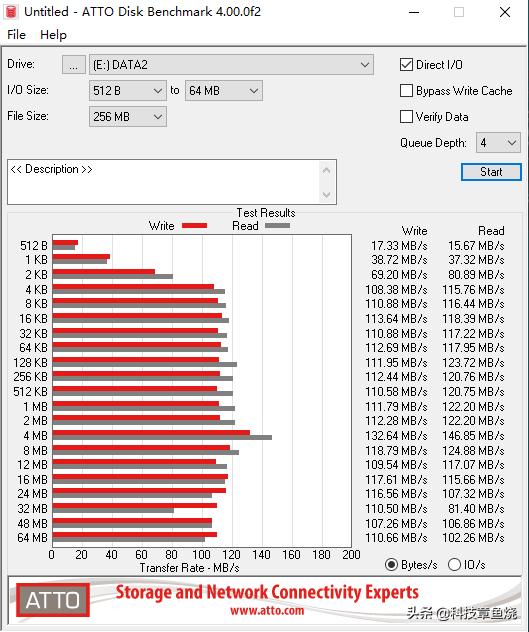Open the I/O Size maximum dropdown showing 64 MB
529x632 pixels.
(223, 91)
